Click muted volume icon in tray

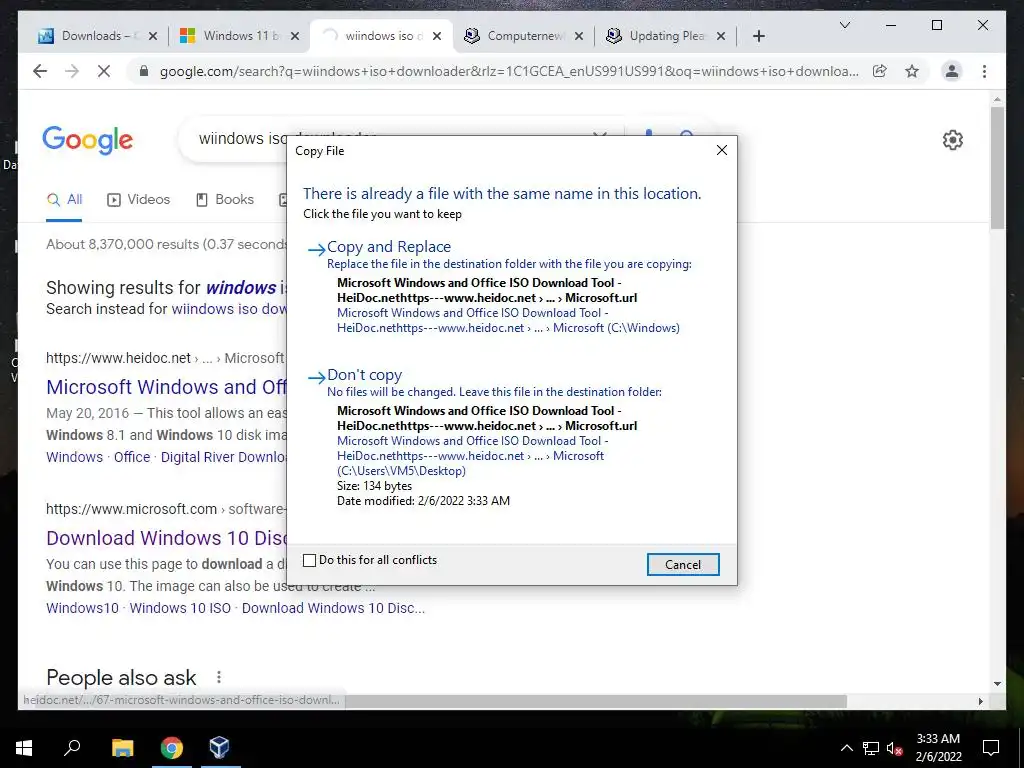tap(894, 748)
